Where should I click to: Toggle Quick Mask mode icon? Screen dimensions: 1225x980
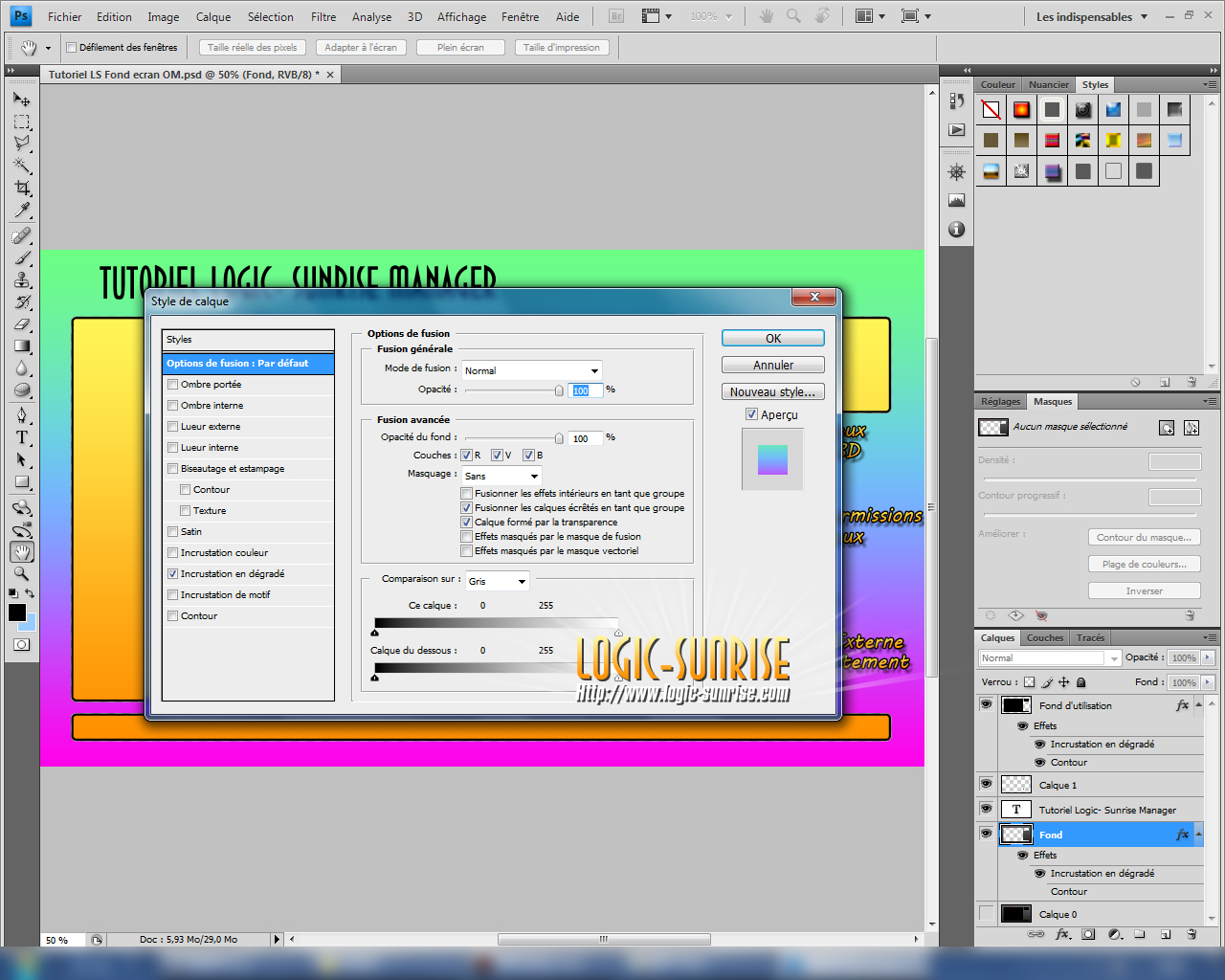21,645
